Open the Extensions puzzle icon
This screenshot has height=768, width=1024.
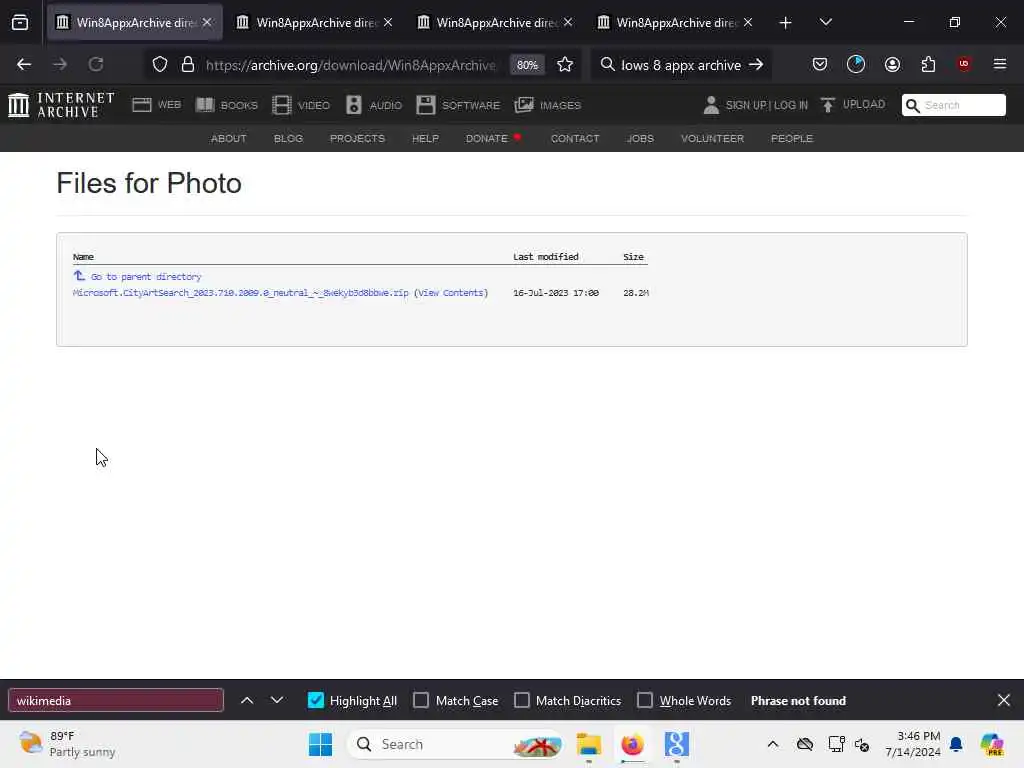[928, 64]
